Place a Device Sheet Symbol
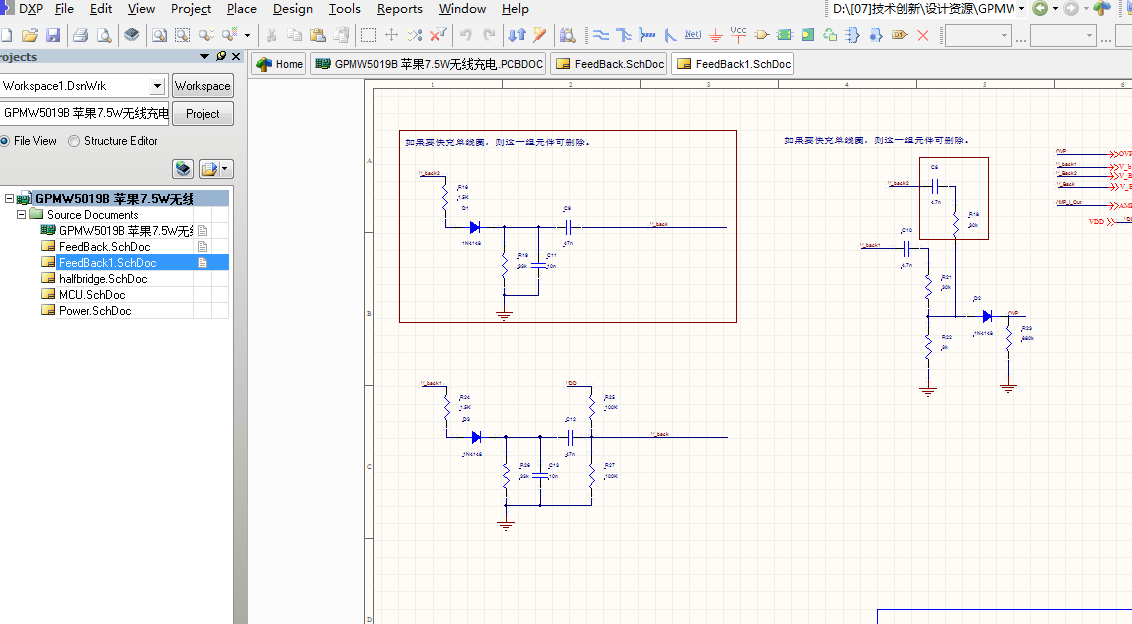This screenshot has height=624, width=1132. point(830,35)
